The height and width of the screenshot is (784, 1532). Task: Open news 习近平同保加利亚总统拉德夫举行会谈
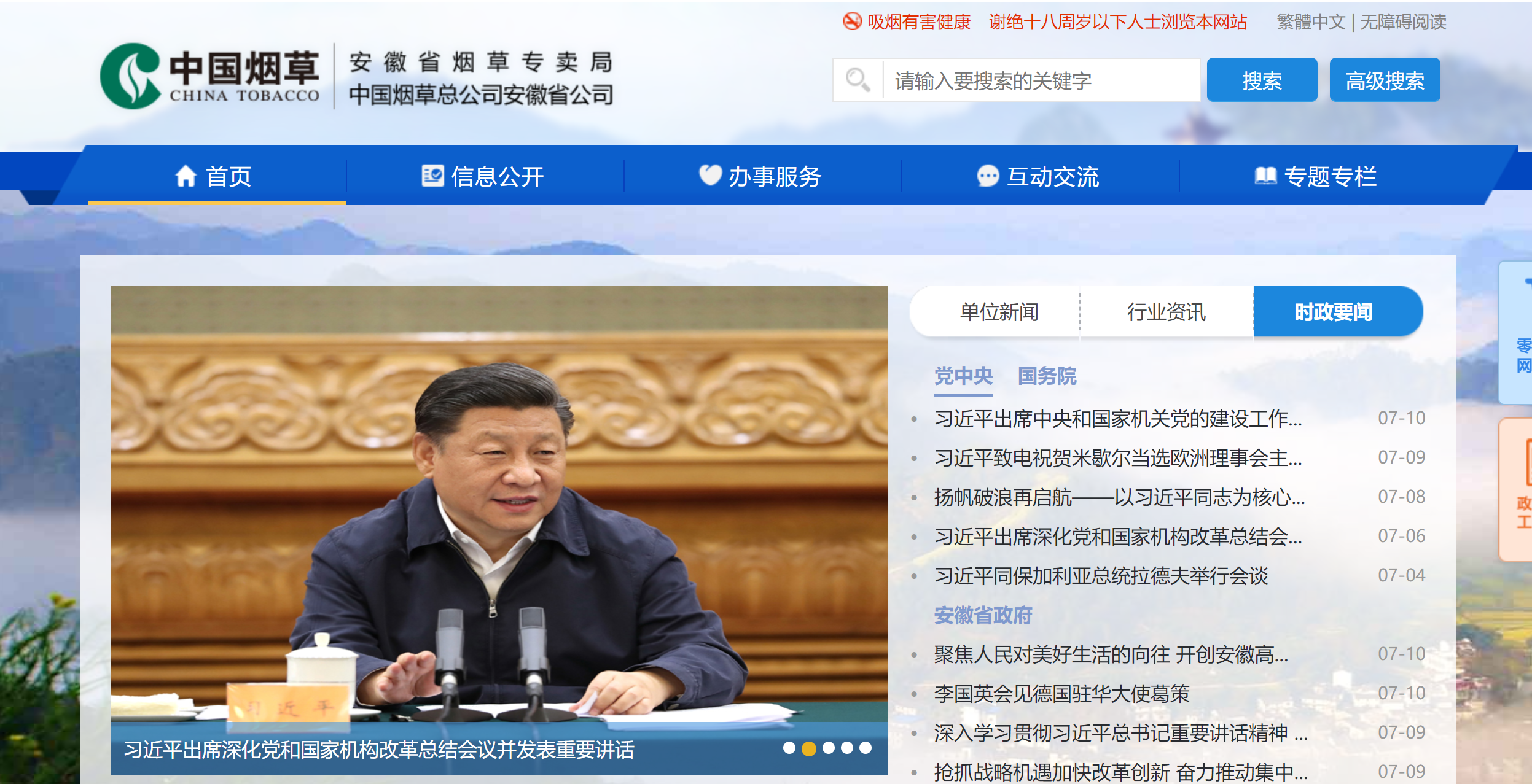1101,576
